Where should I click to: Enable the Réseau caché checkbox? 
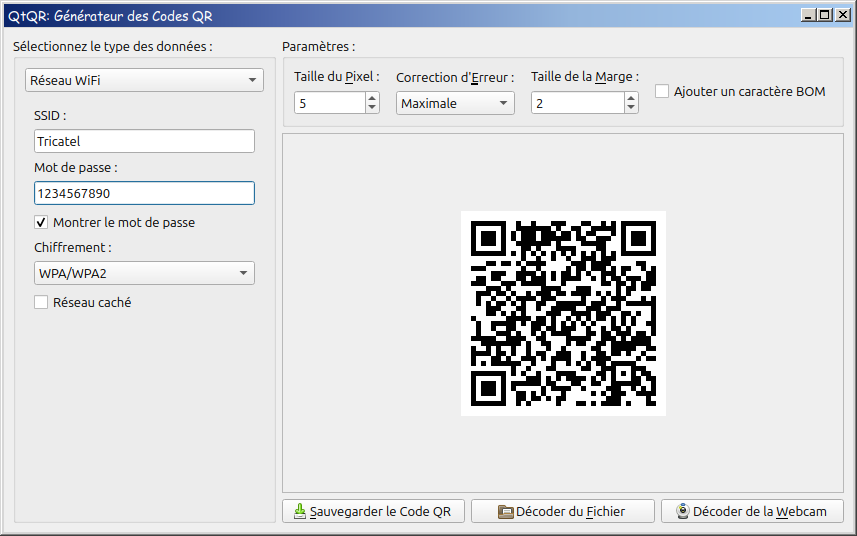(x=41, y=302)
